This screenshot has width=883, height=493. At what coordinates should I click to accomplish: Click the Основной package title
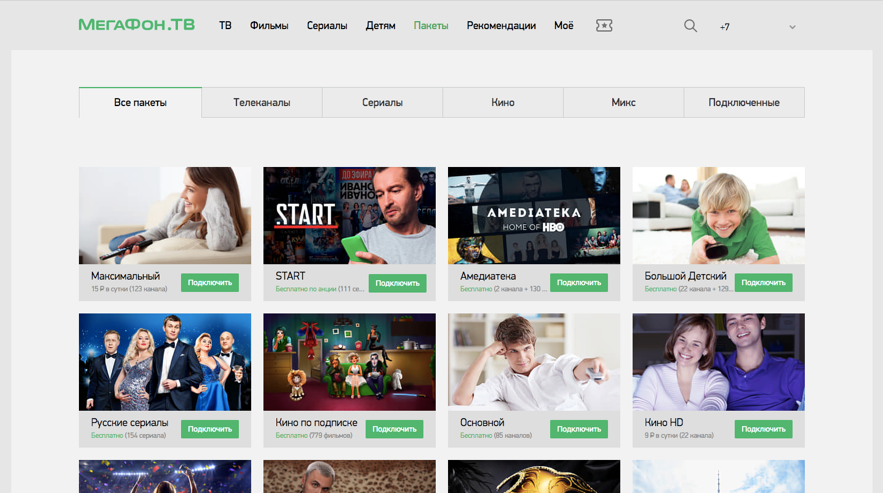tap(482, 423)
